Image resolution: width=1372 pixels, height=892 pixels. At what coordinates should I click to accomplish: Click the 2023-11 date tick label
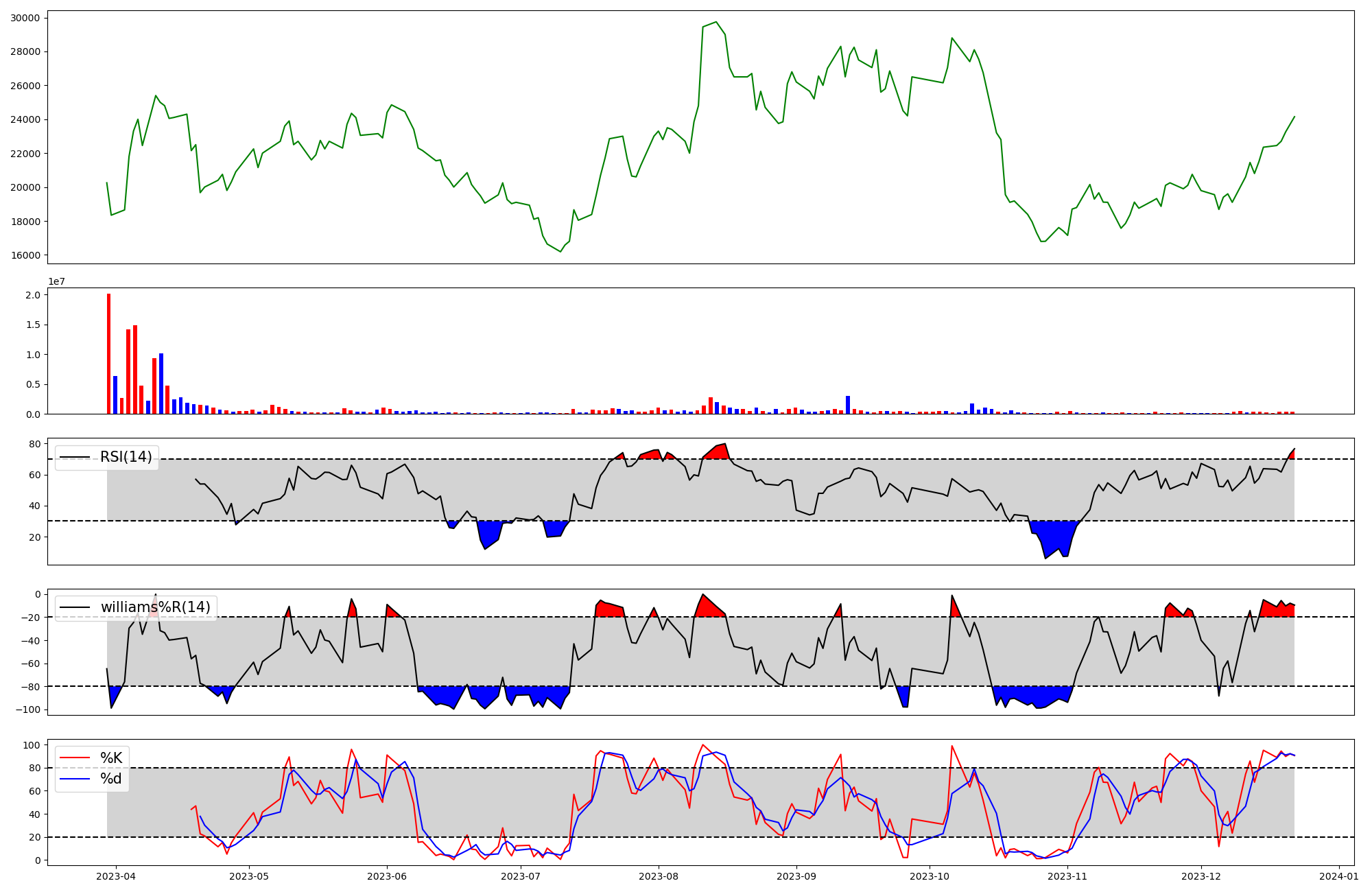coord(1068,876)
